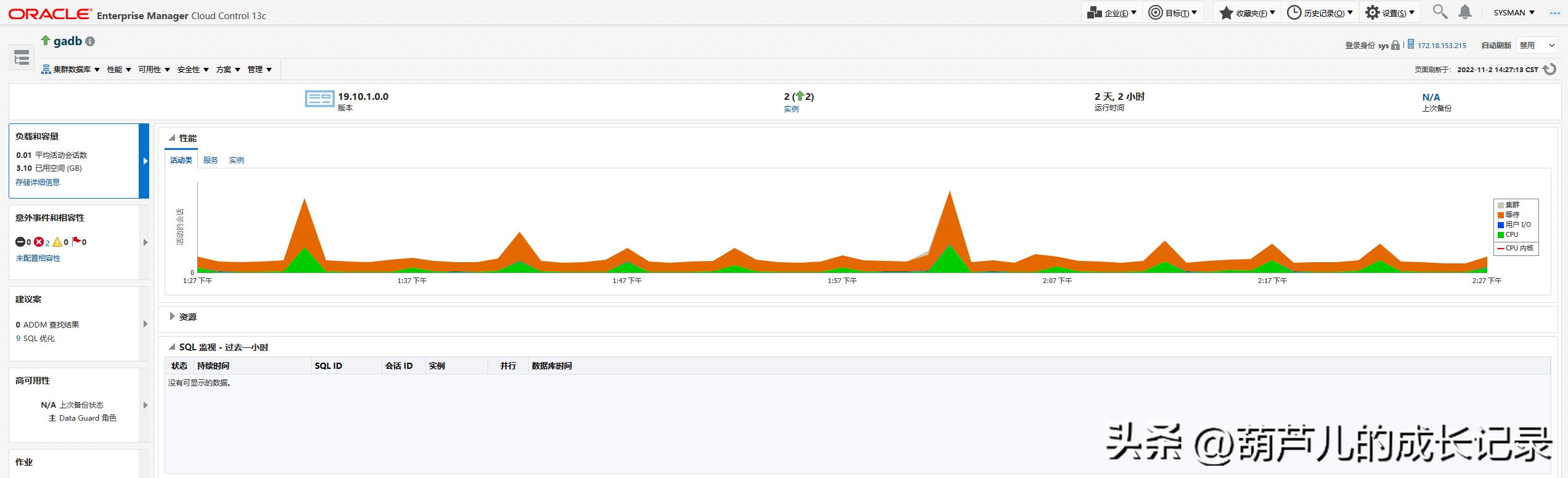Click the database version icon next to 19.10.1.0.0

pos(319,99)
